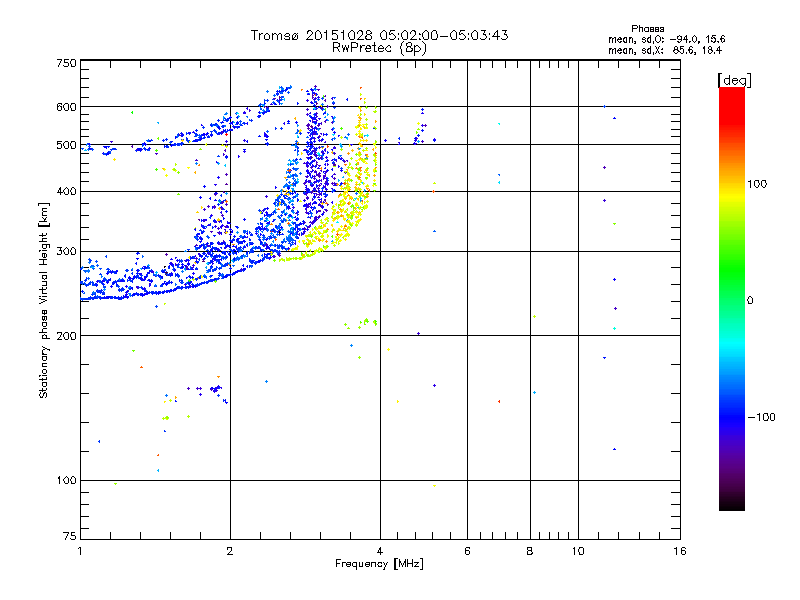The image size is (800, 600).
Task: Click the 'Stationary phase Virtual Height [km]' y-axis title
Action: [x=44, y=300]
